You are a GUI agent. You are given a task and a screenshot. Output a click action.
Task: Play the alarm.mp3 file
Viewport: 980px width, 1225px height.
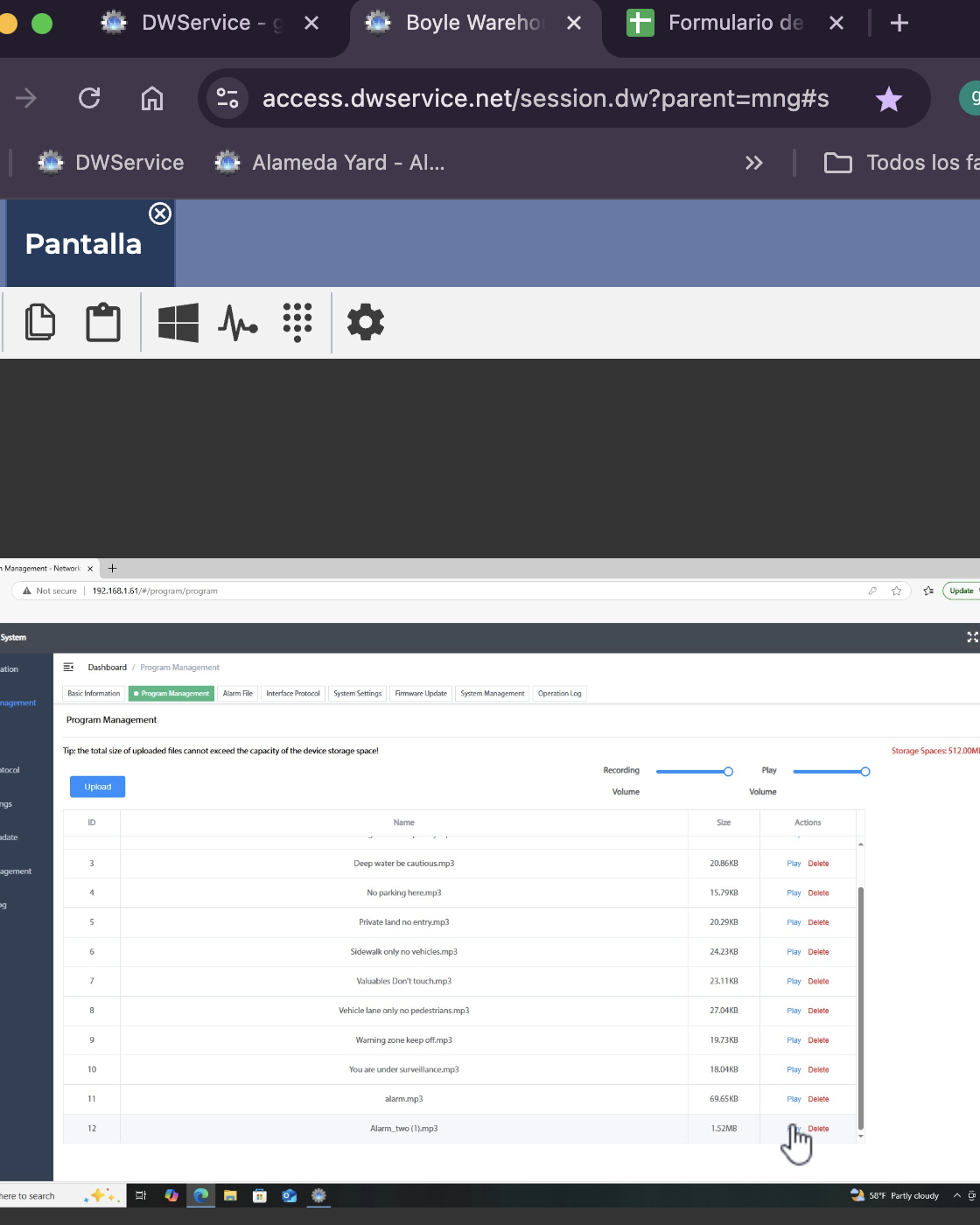tap(794, 1099)
